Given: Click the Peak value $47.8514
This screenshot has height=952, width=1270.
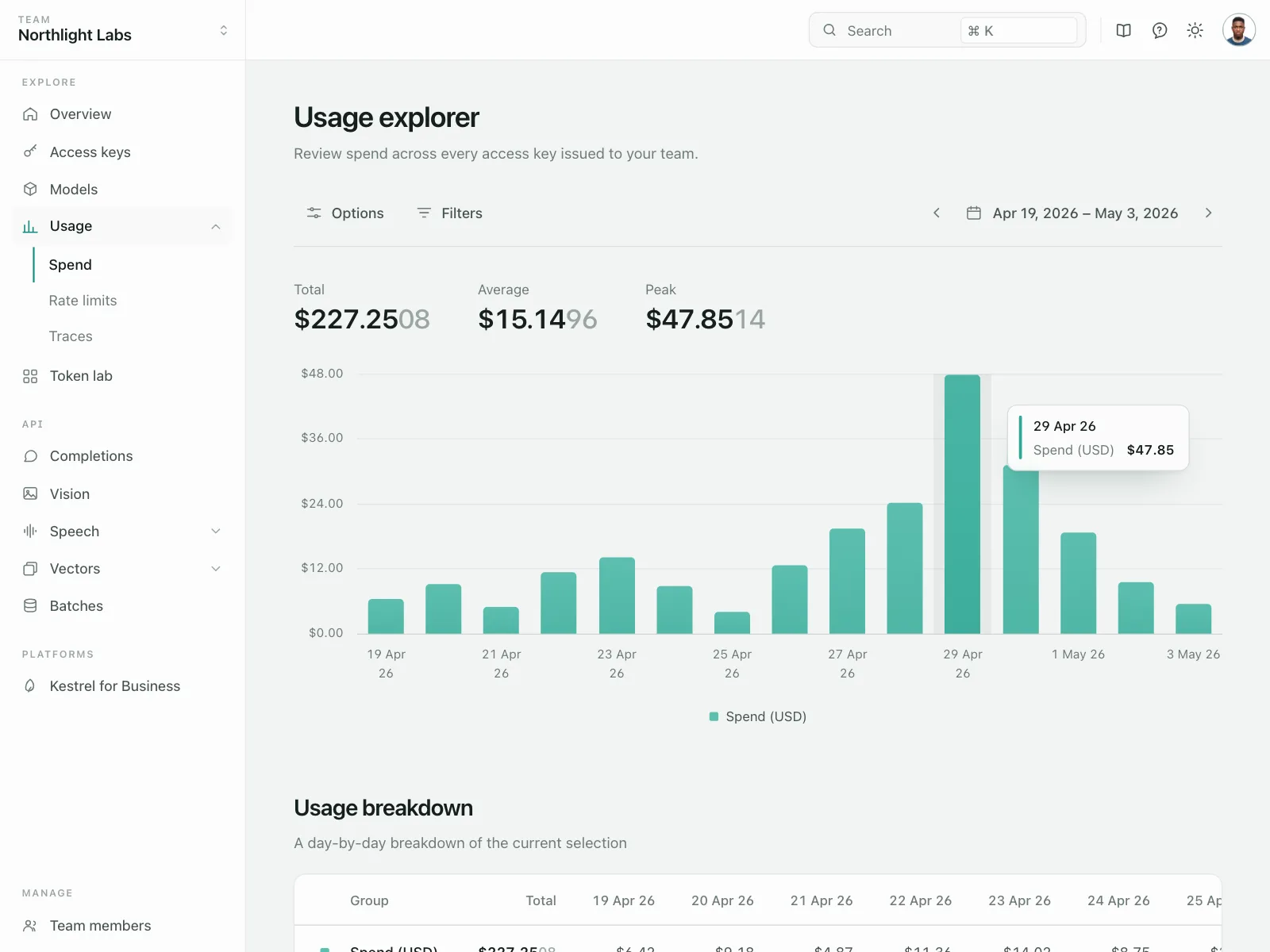Looking at the screenshot, I should [x=705, y=319].
